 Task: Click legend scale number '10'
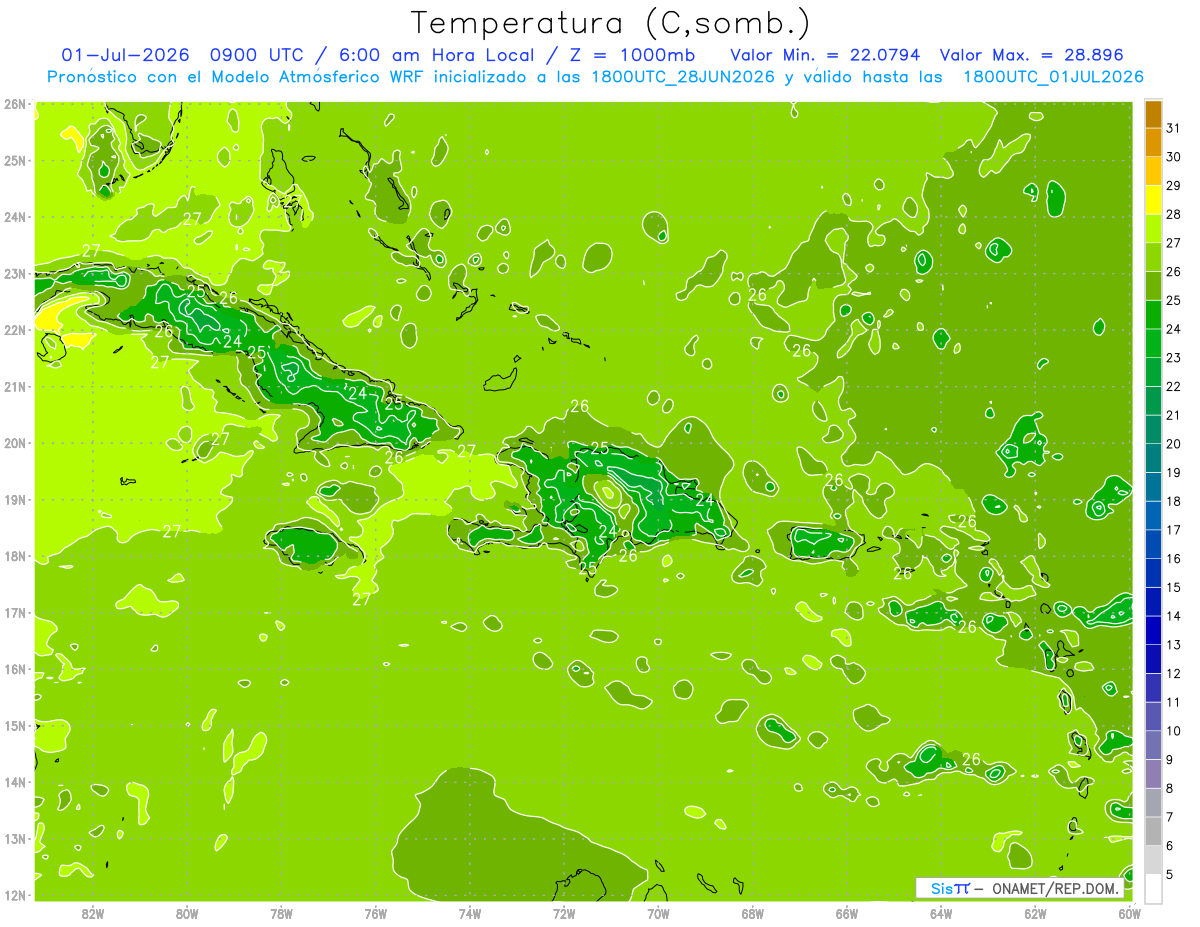(x=1173, y=731)
